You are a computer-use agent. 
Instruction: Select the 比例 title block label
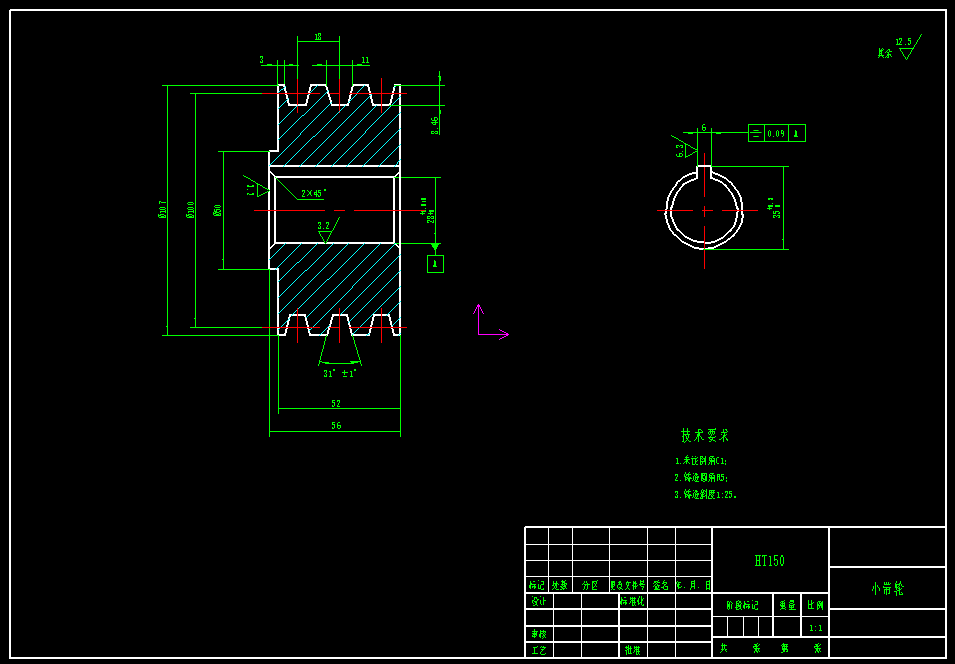point(816,606)
